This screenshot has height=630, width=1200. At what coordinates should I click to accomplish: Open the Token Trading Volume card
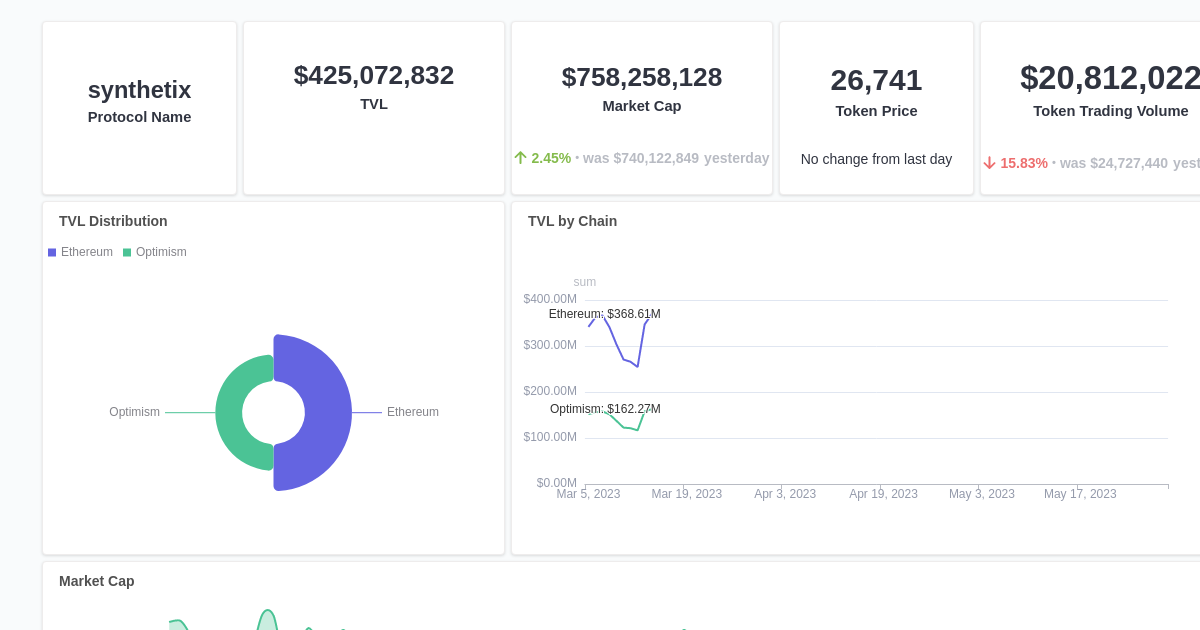pos(1110,107)
